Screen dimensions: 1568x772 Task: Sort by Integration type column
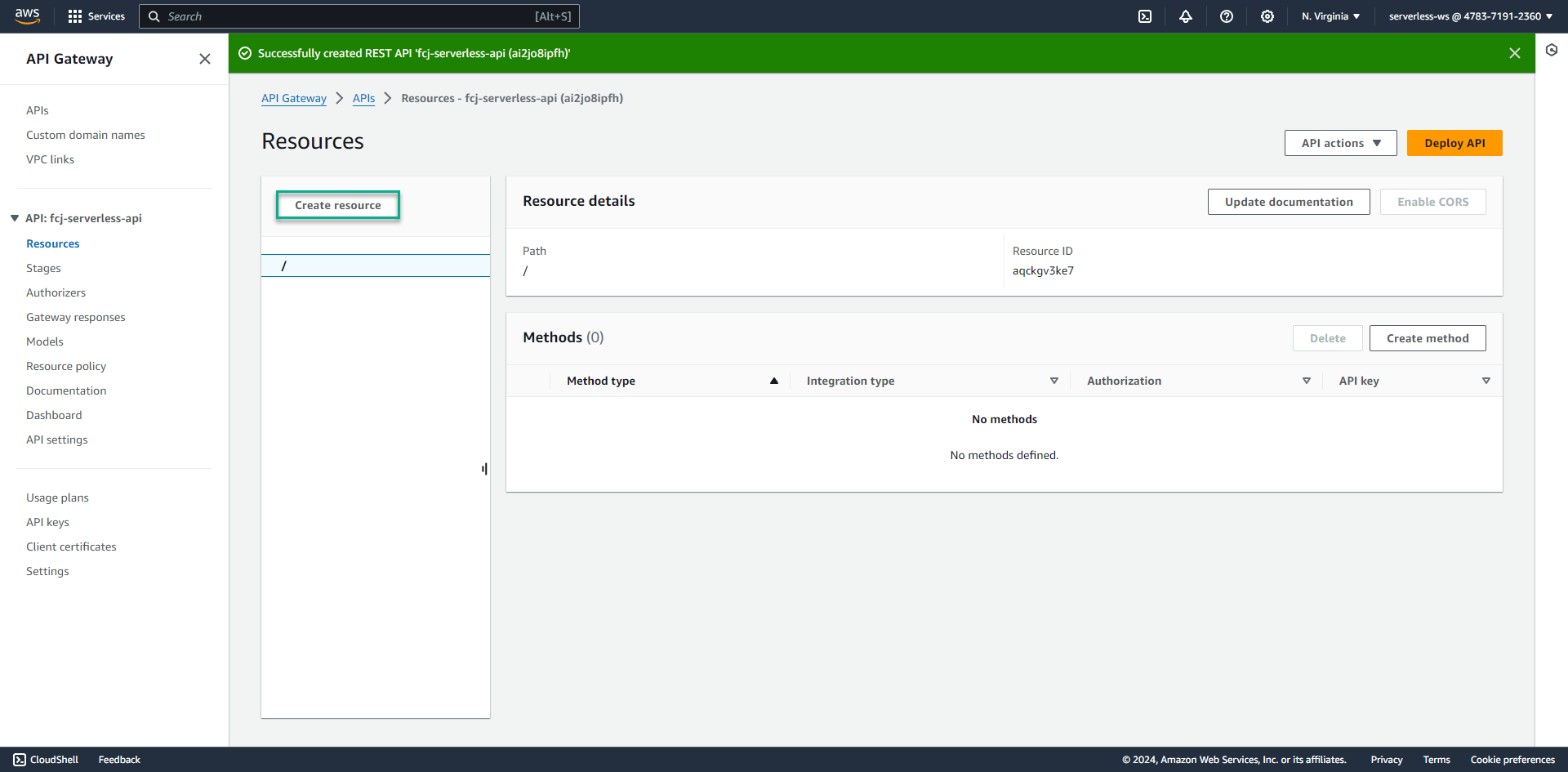click(x=1054, y=381)
